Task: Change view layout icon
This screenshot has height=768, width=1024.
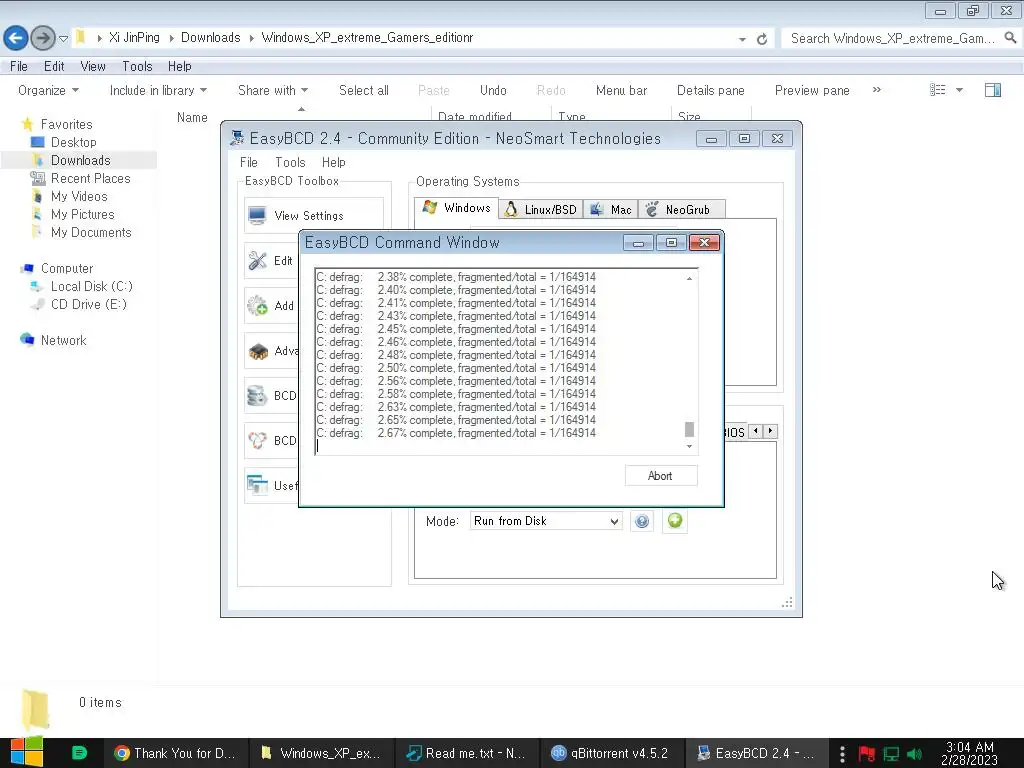Action: pos(937,89)
